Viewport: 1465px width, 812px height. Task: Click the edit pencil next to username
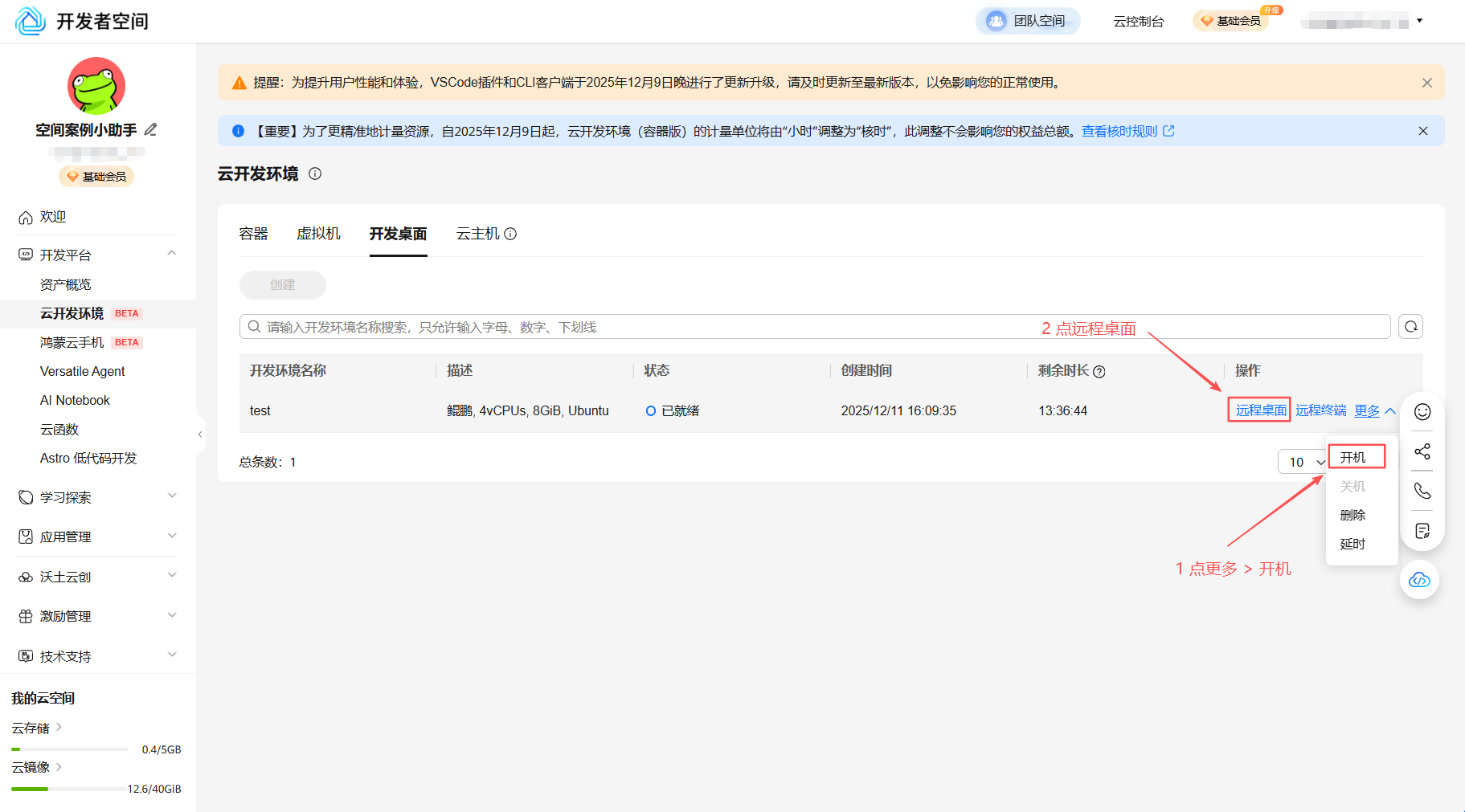150,130
